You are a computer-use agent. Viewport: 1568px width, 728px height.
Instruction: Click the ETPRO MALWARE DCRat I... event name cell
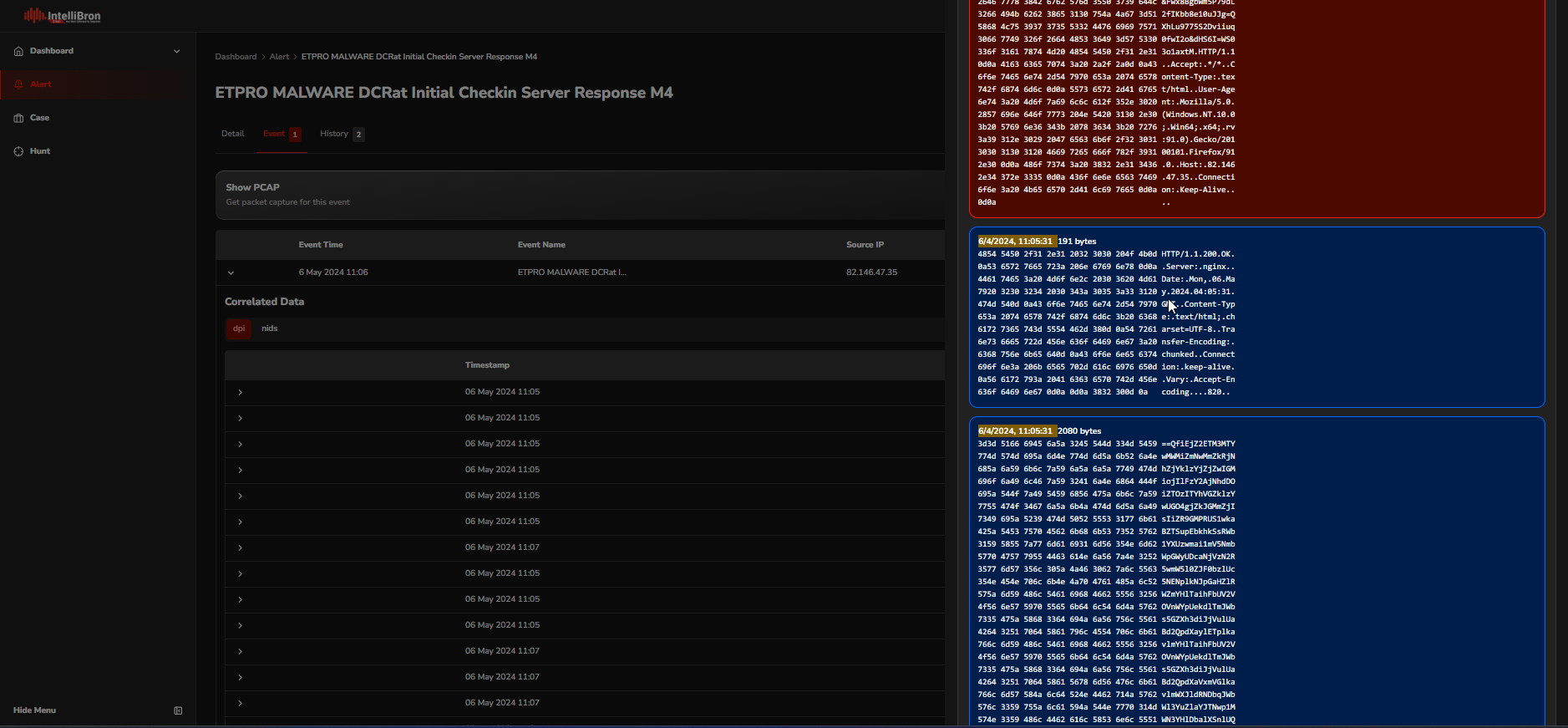tap(571, 272)
